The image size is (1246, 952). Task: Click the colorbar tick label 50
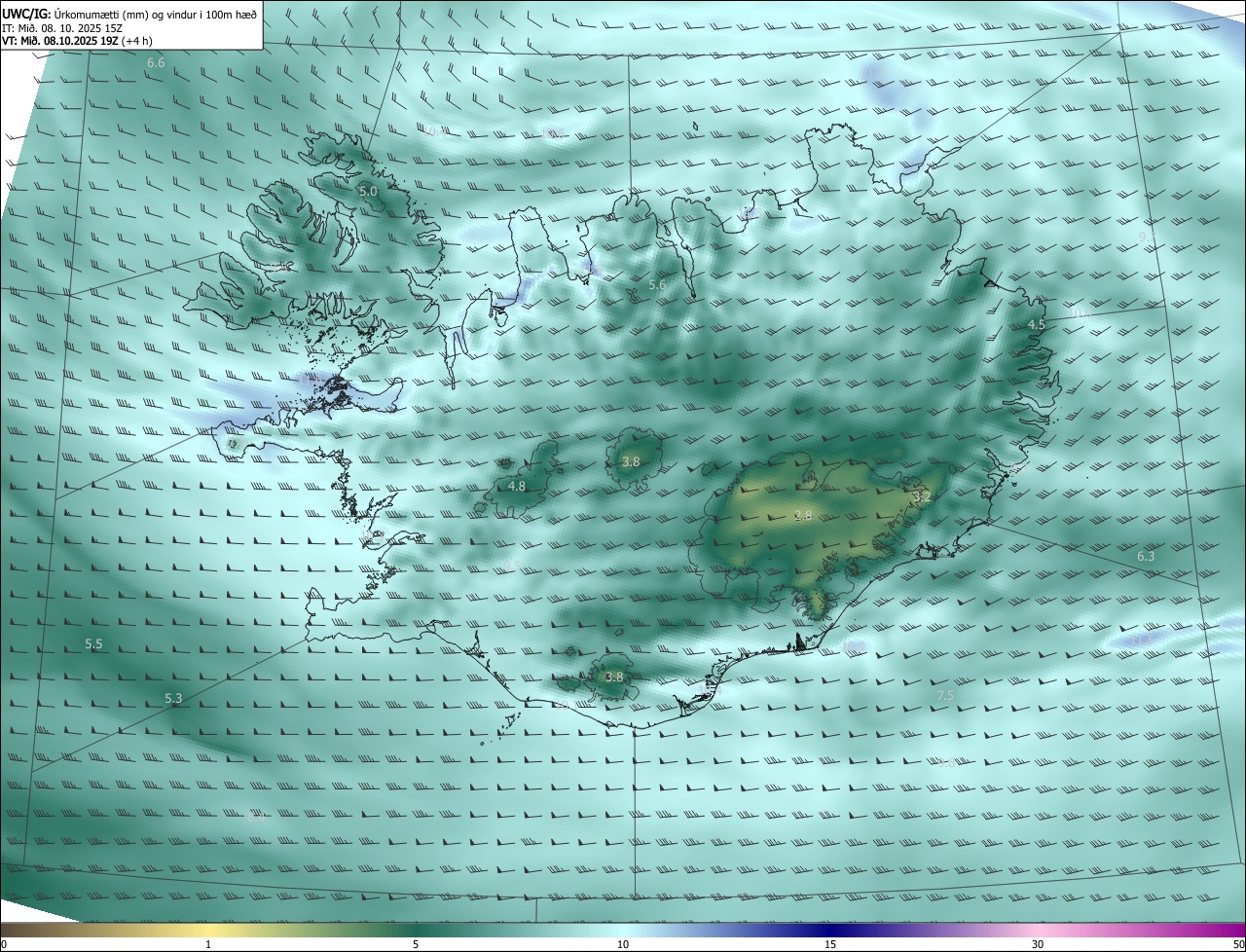pyautogui.click(x=1238, y=944)
